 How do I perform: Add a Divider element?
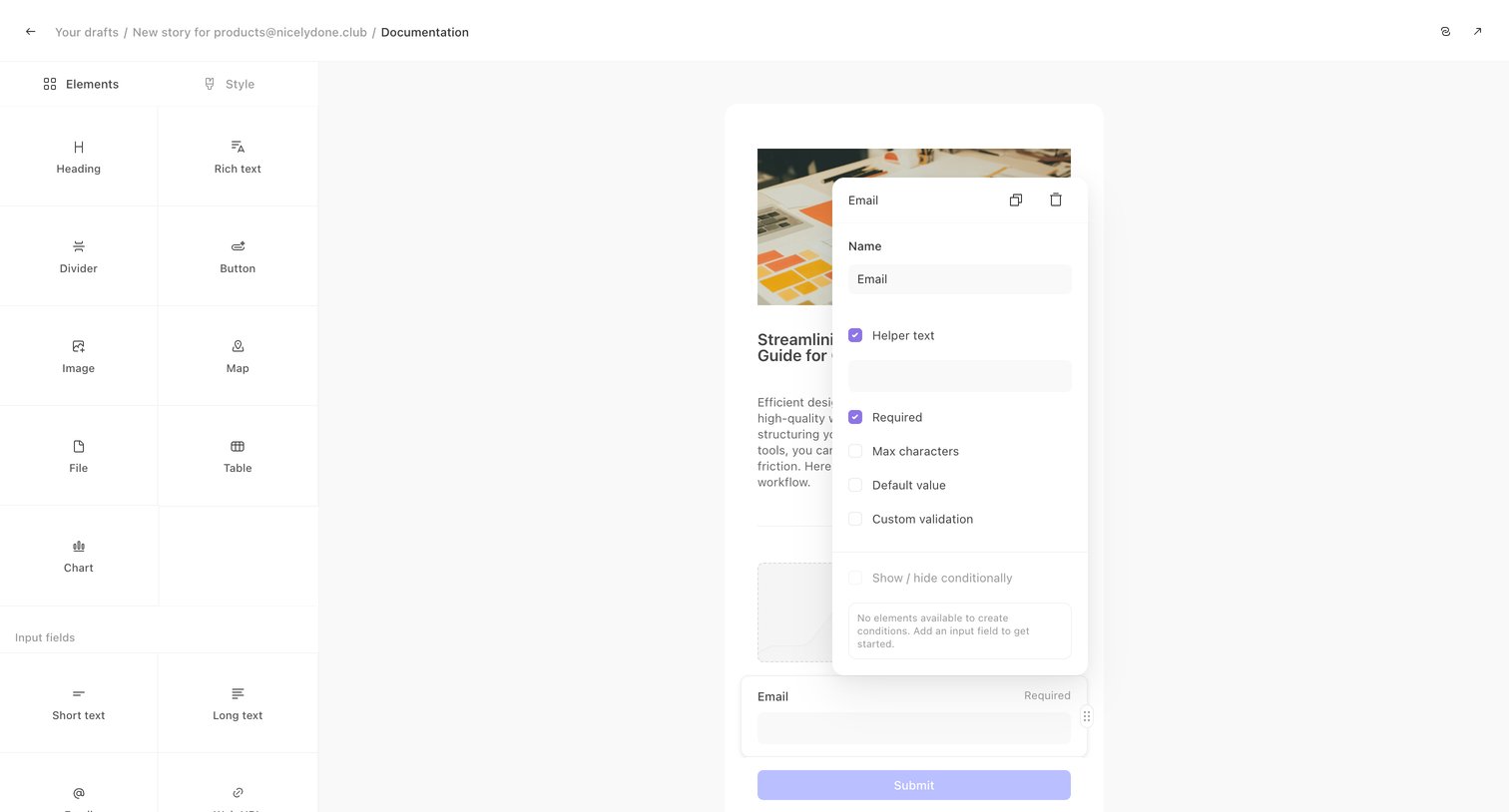coord(79,256)
